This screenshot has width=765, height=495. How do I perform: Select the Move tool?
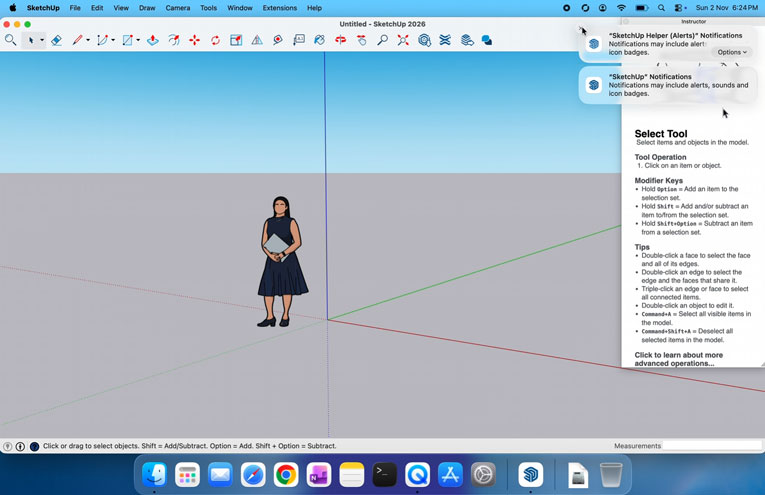point(194,40)
